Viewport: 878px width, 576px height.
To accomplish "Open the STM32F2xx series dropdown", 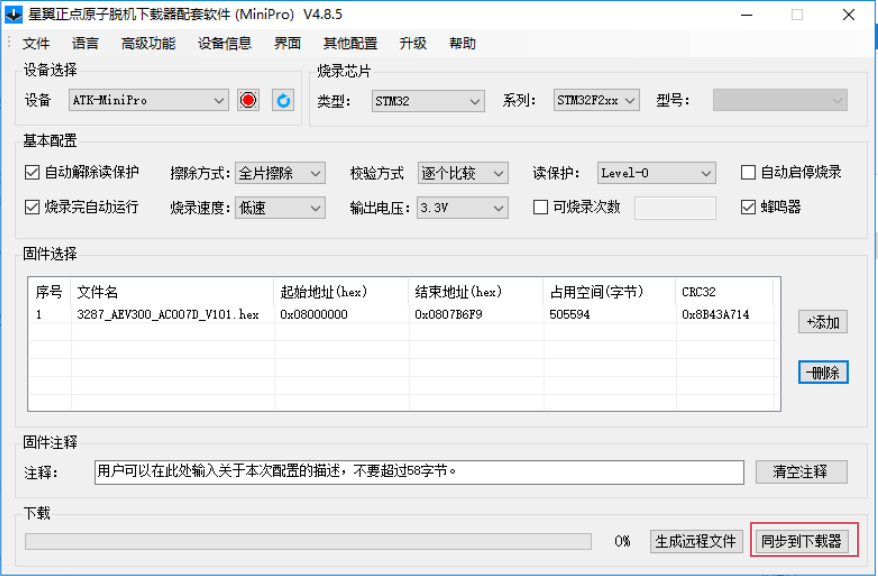I will (x=596, y=101).
